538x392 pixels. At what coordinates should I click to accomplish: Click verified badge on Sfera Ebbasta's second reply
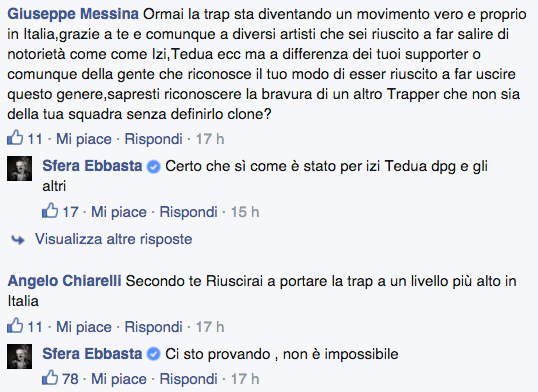click(153, 355)
